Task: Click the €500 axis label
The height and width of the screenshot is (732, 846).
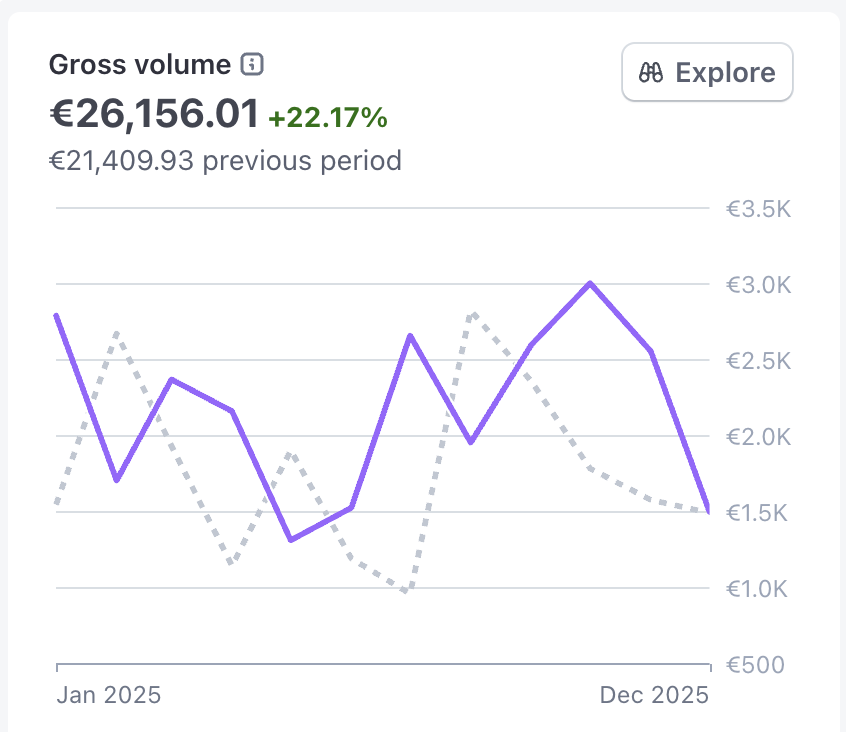Action: click(x=755, y=665)
